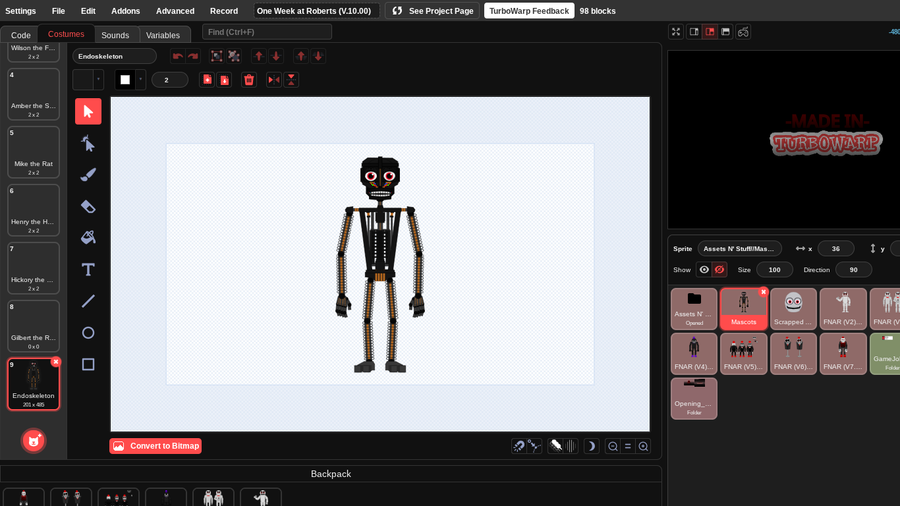Toggle the onion skin eraser-like icon

coord(556,446)
